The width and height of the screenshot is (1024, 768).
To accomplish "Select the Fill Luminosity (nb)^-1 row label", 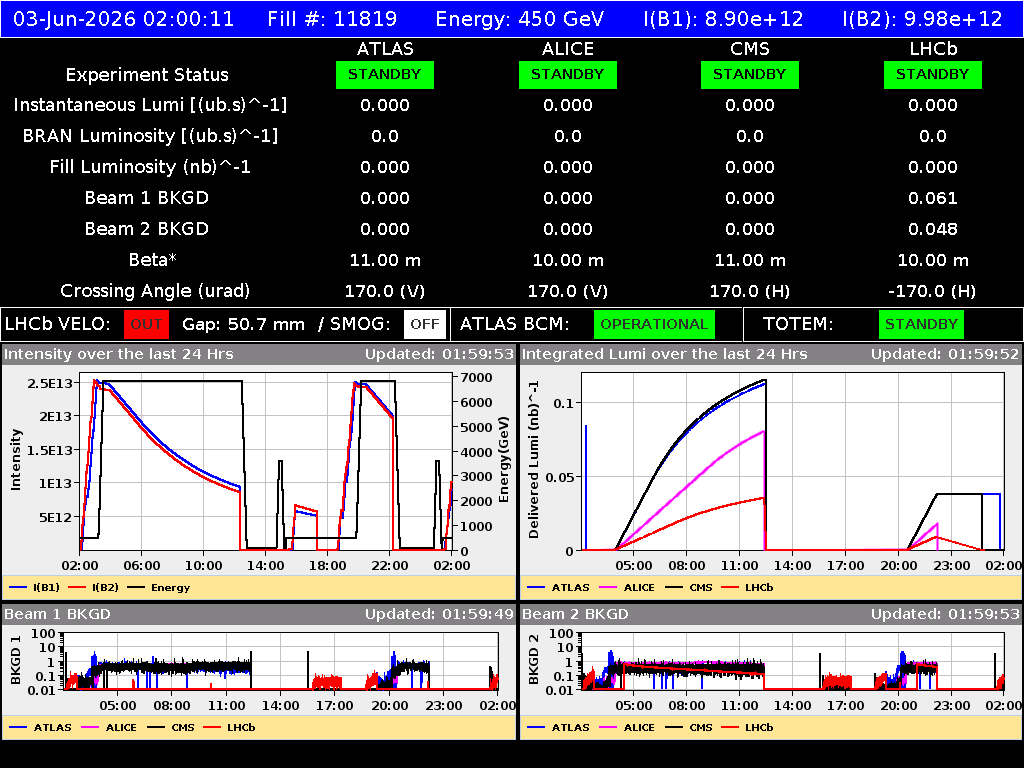I will click(150, 167).
